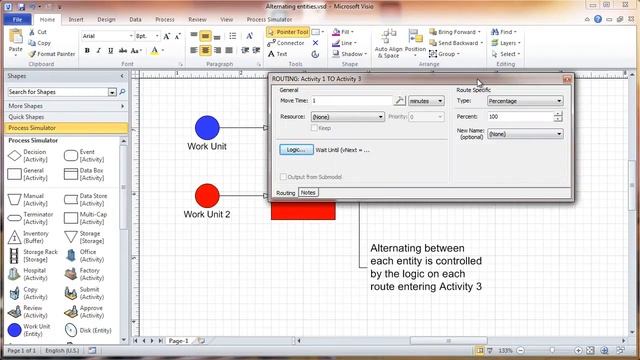640x360 pixels.
Task: Click the shapes search magnifier icon
Action: pos(122,92)
